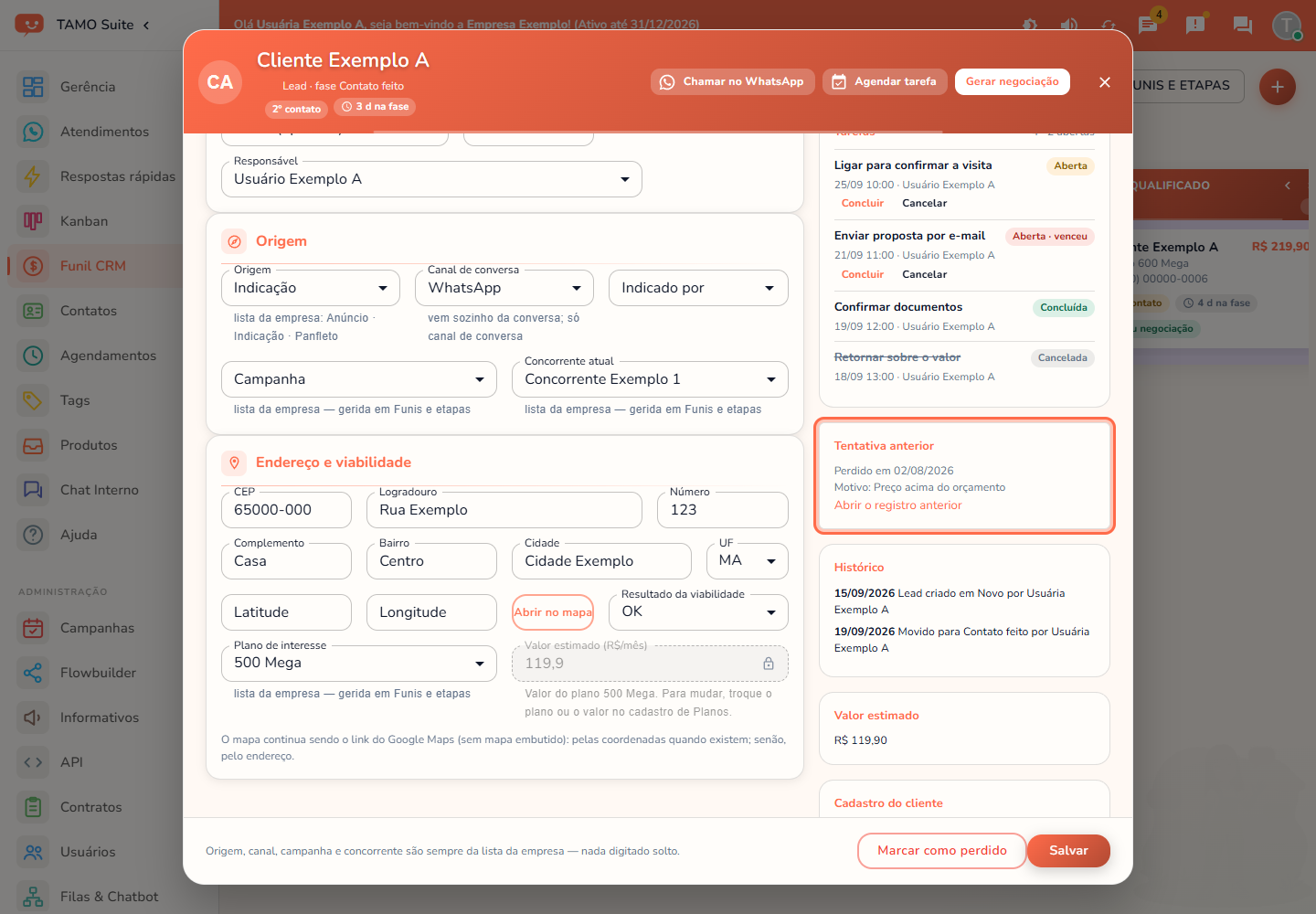Open Filas & Chatbot icon

[33, 897]
